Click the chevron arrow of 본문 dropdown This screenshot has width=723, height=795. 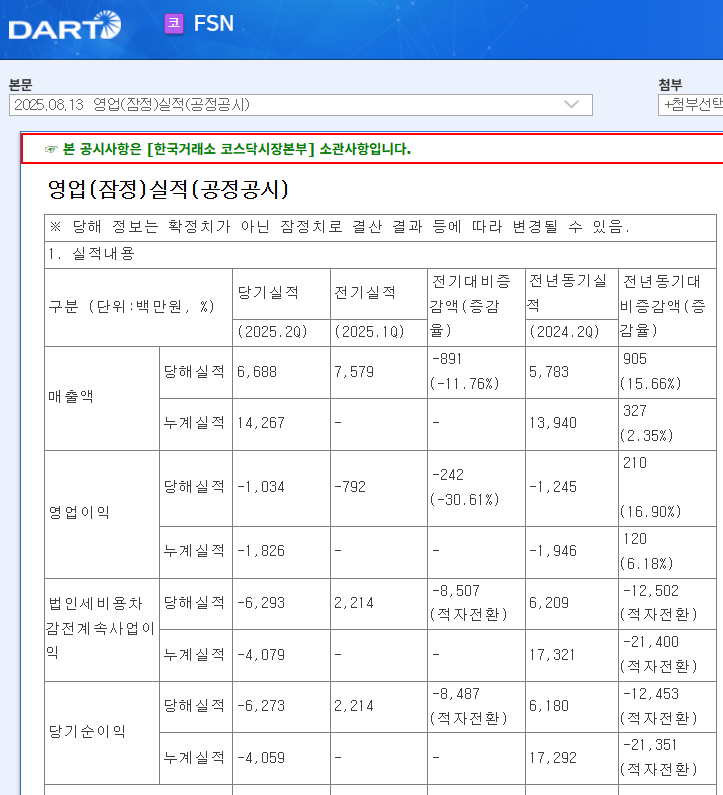coord(571,104)
